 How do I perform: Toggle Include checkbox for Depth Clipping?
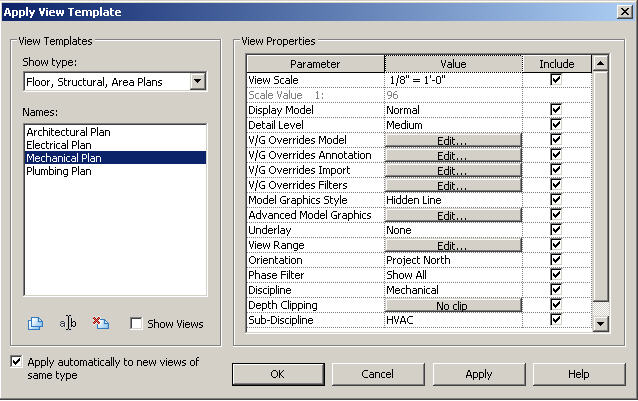tap(556, 305)
